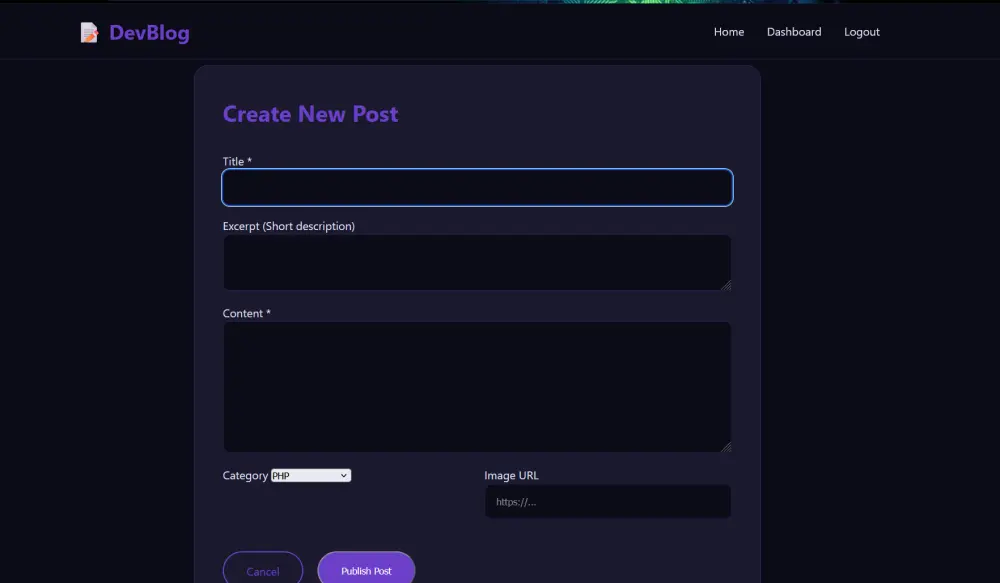Navigate to the Dashboard
The height and width of the screenshot is (583, 1000).
coord(794,32)
